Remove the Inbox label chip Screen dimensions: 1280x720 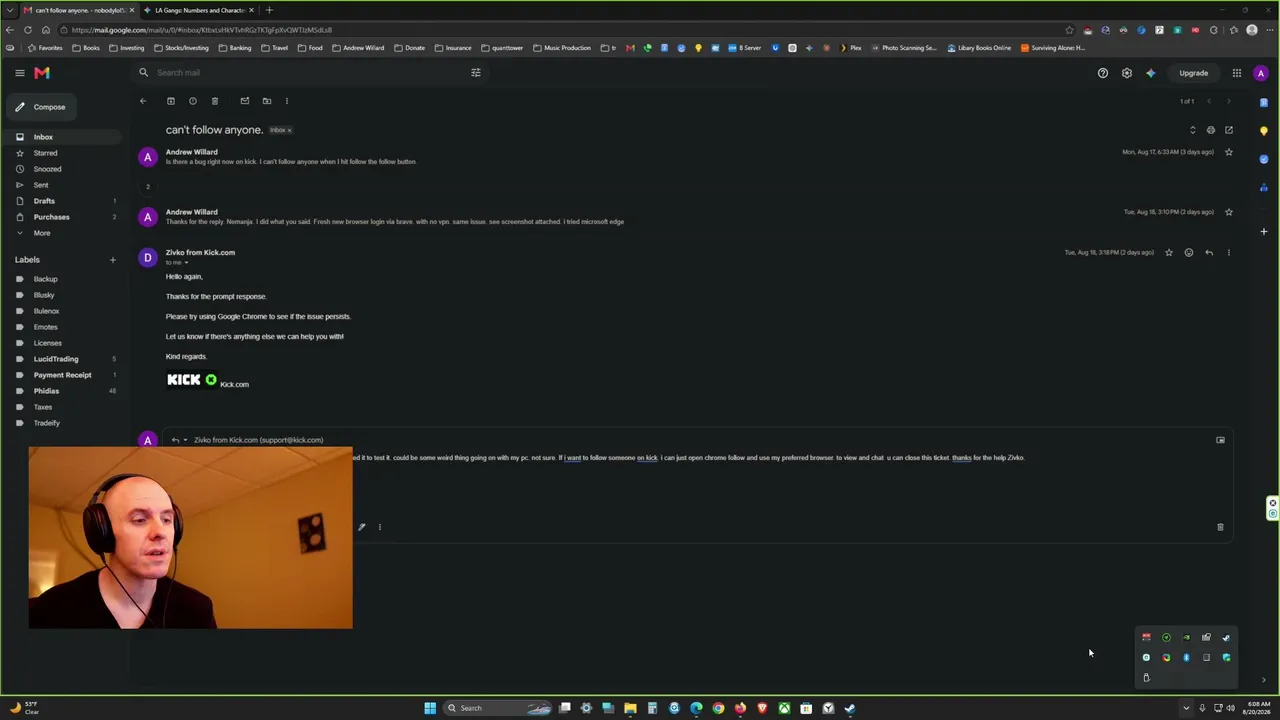click(x=289, y=130)
